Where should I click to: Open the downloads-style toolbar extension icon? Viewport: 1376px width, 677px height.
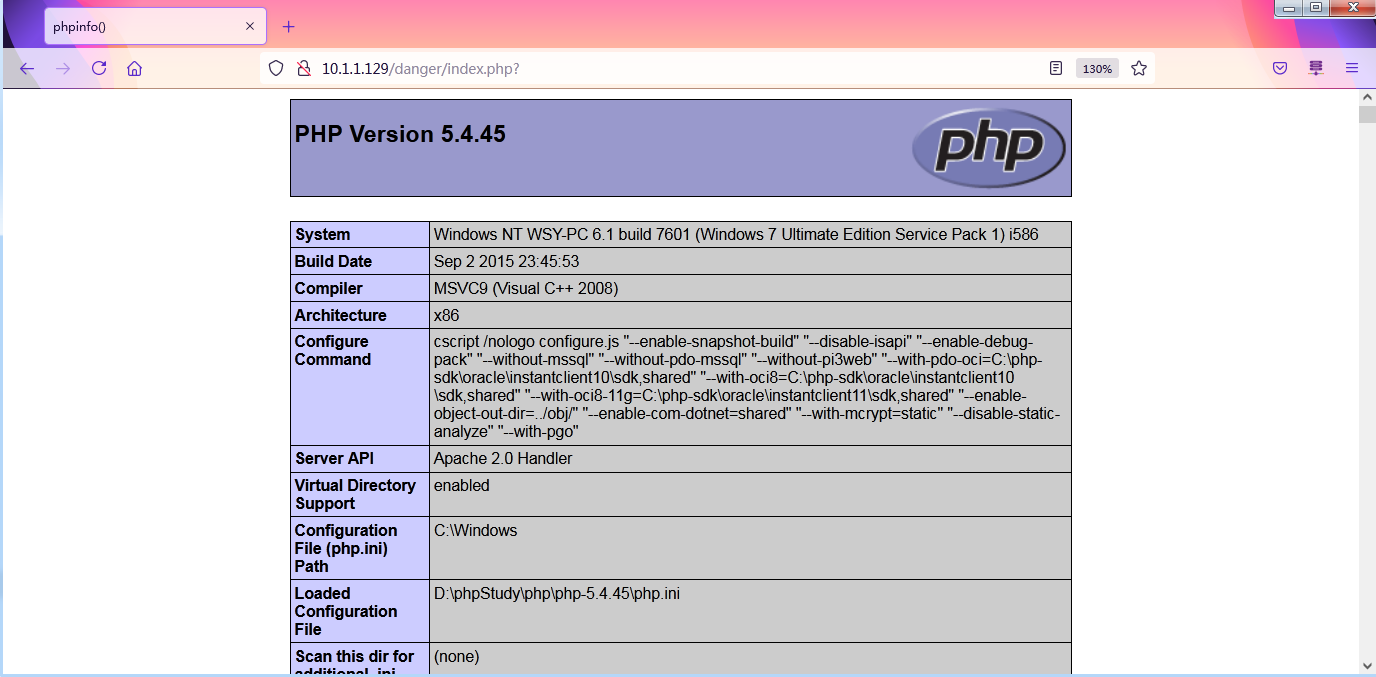pyautogui.click(x=1316, y=69)
